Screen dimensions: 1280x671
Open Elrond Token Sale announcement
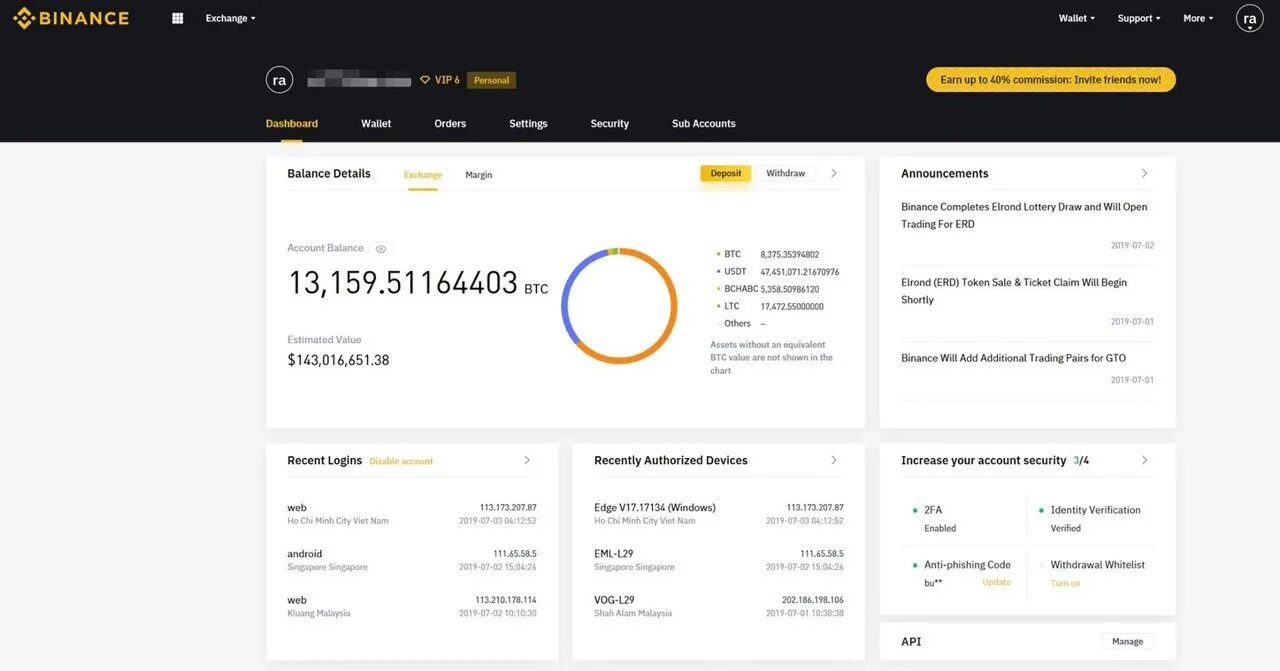(x=1014, y=291)
